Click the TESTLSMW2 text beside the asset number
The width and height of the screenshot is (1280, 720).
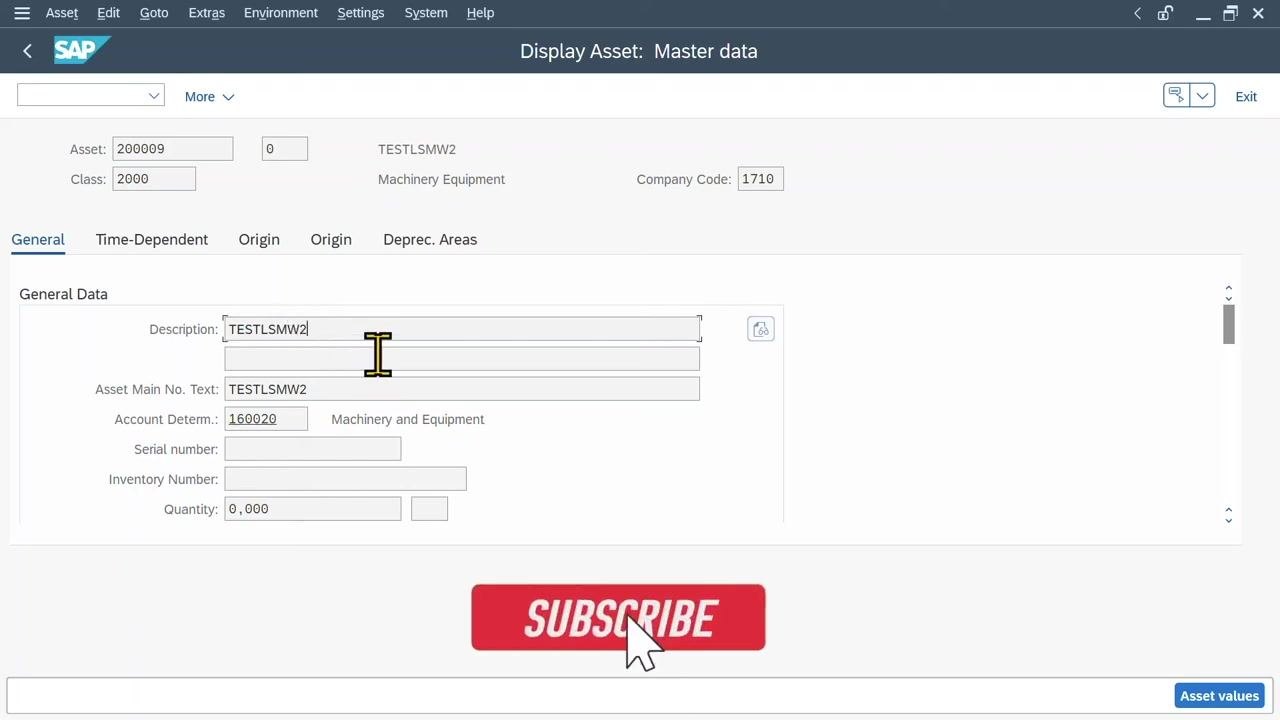coord(417,149)
